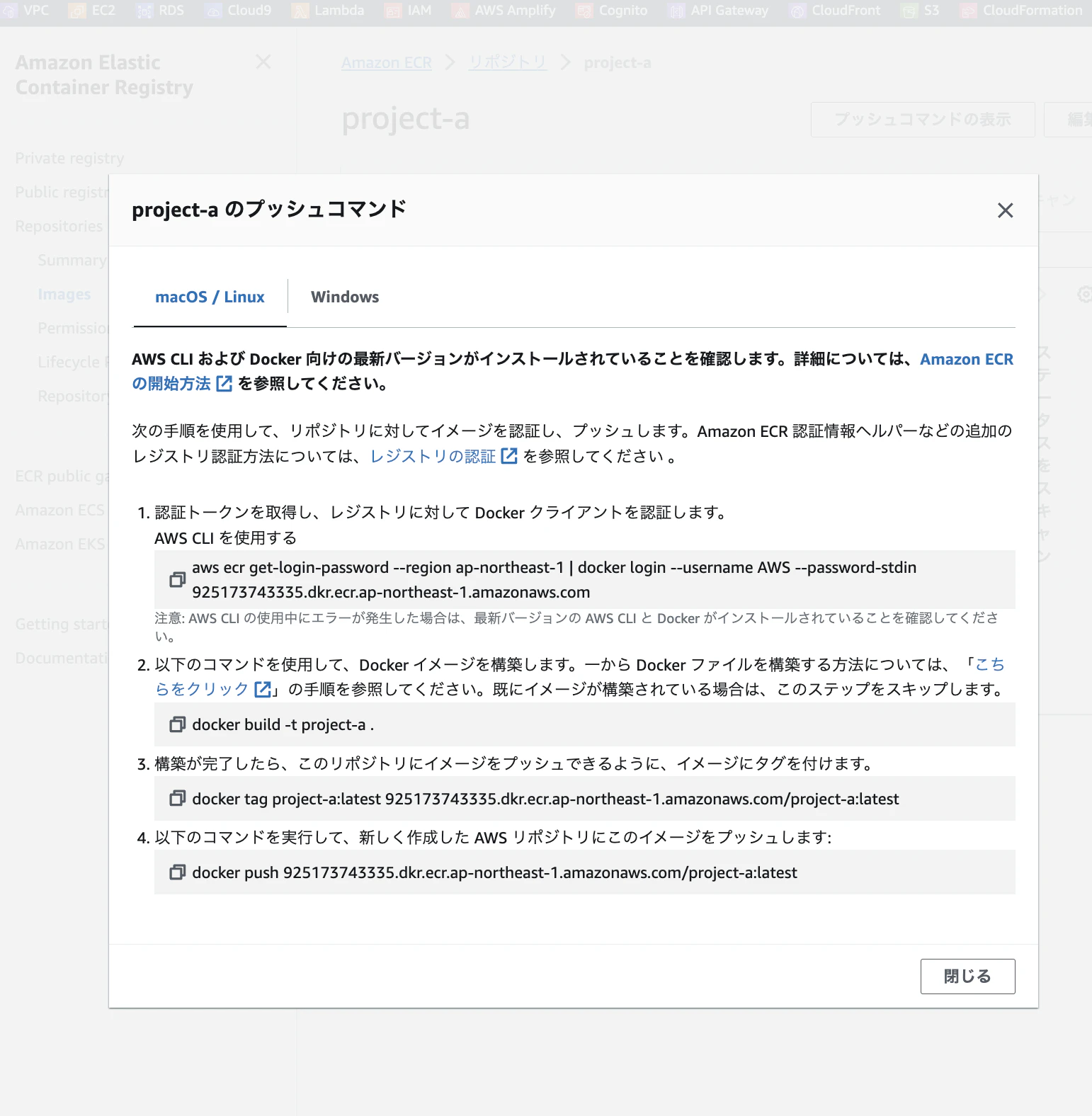Click the aws ecr get-login-password command text

554,580
